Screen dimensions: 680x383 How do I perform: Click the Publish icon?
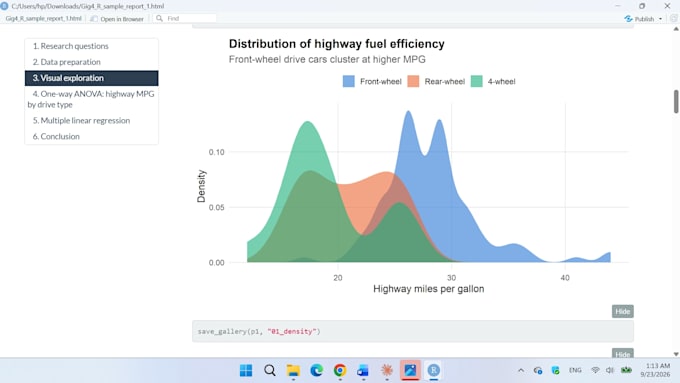(628, 19)
